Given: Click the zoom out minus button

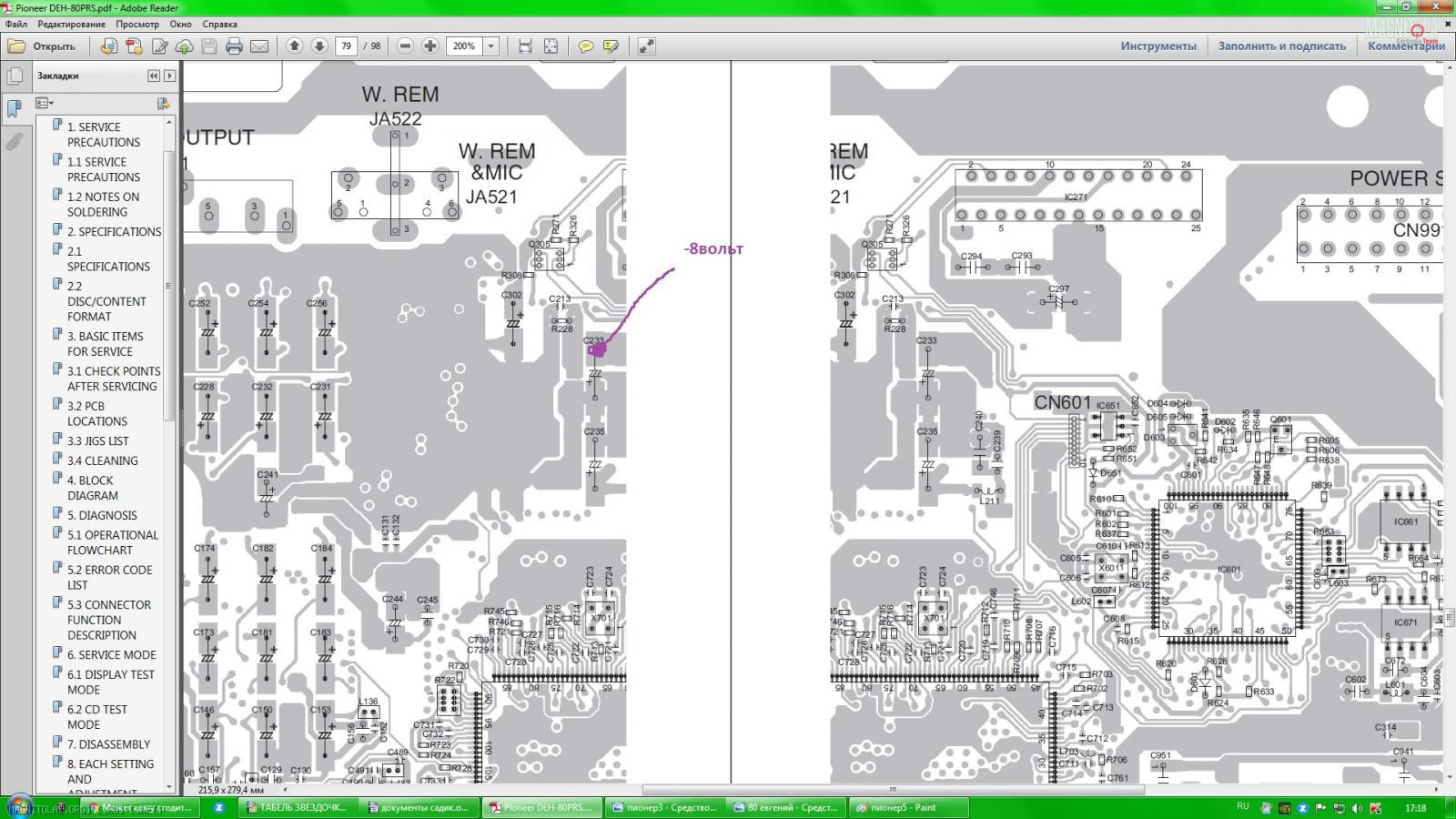Looking at the screenshot, I should click(x=406, y=46).
